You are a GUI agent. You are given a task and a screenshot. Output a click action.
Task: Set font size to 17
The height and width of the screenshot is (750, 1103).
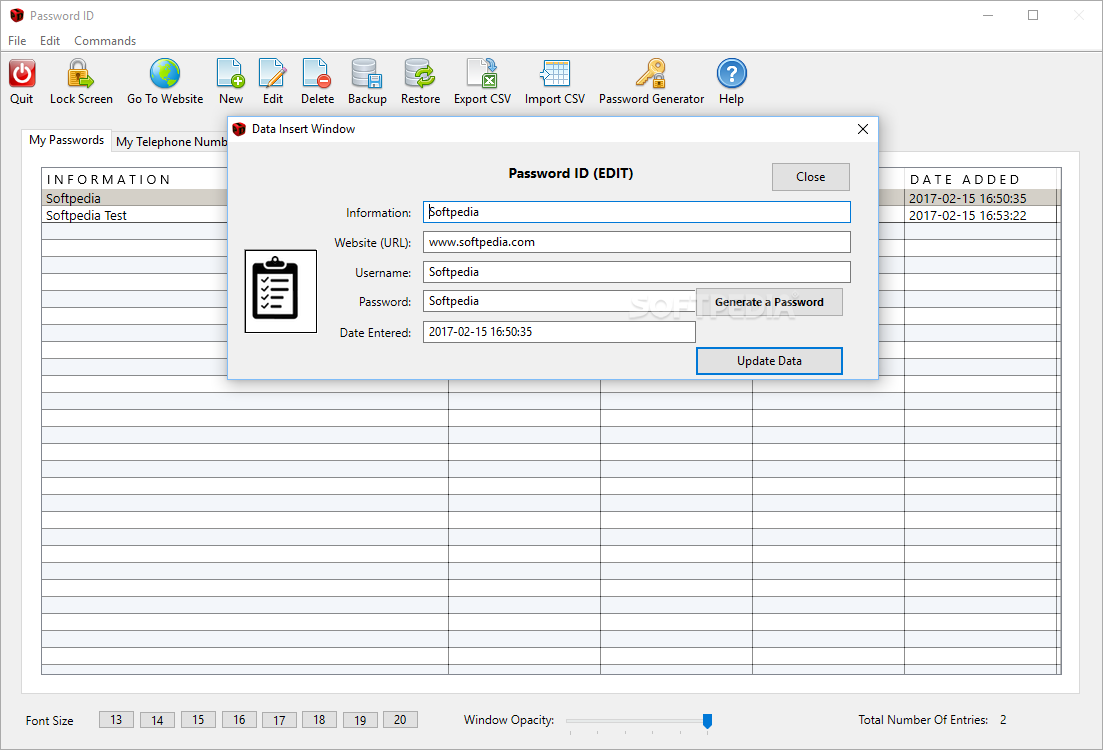(279, 720)
